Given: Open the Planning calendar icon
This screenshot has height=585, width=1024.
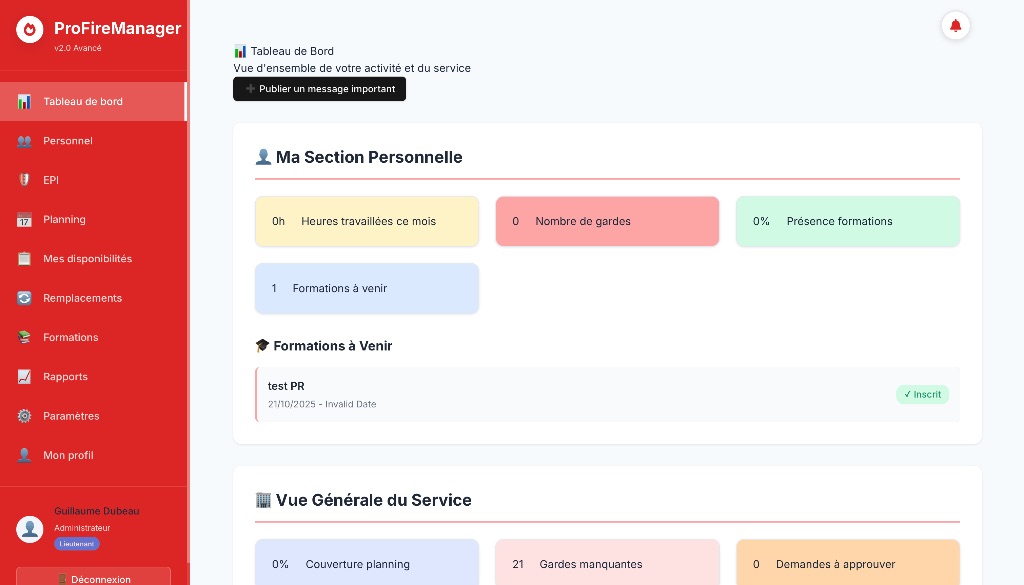Looking at the screenshot, I should click(24, 219).
